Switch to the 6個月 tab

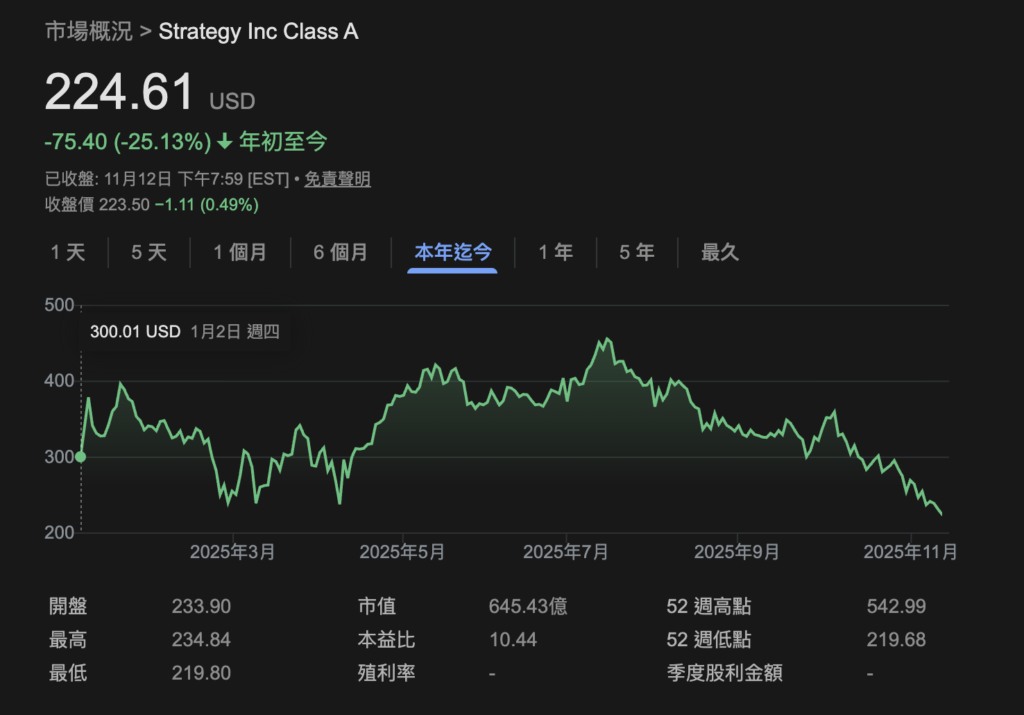point(341,253)
